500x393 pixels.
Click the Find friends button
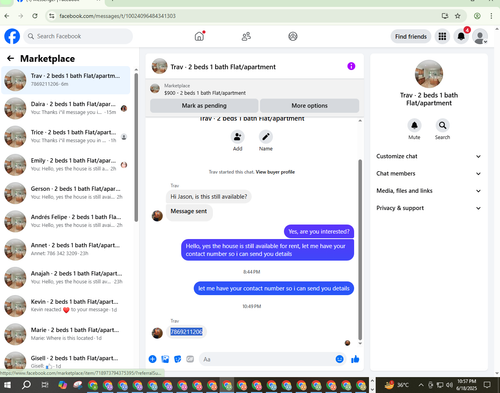pyautogui.click(x=411, y=36)
